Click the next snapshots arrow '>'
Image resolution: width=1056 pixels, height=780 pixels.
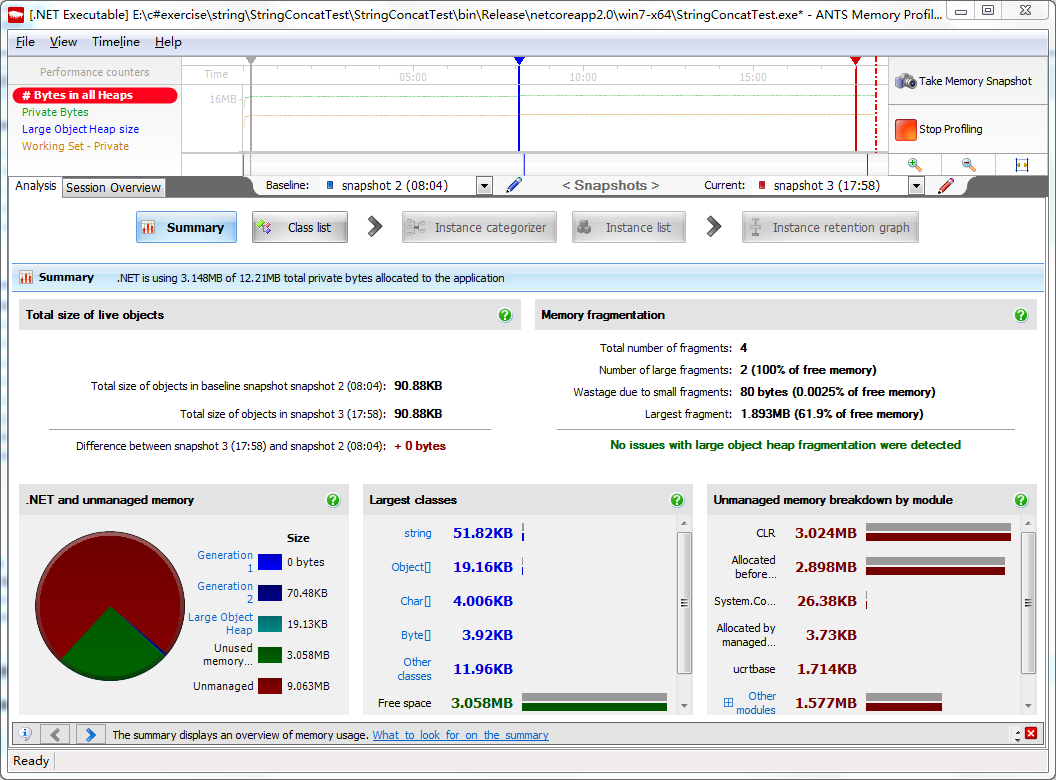click(655, 186)
